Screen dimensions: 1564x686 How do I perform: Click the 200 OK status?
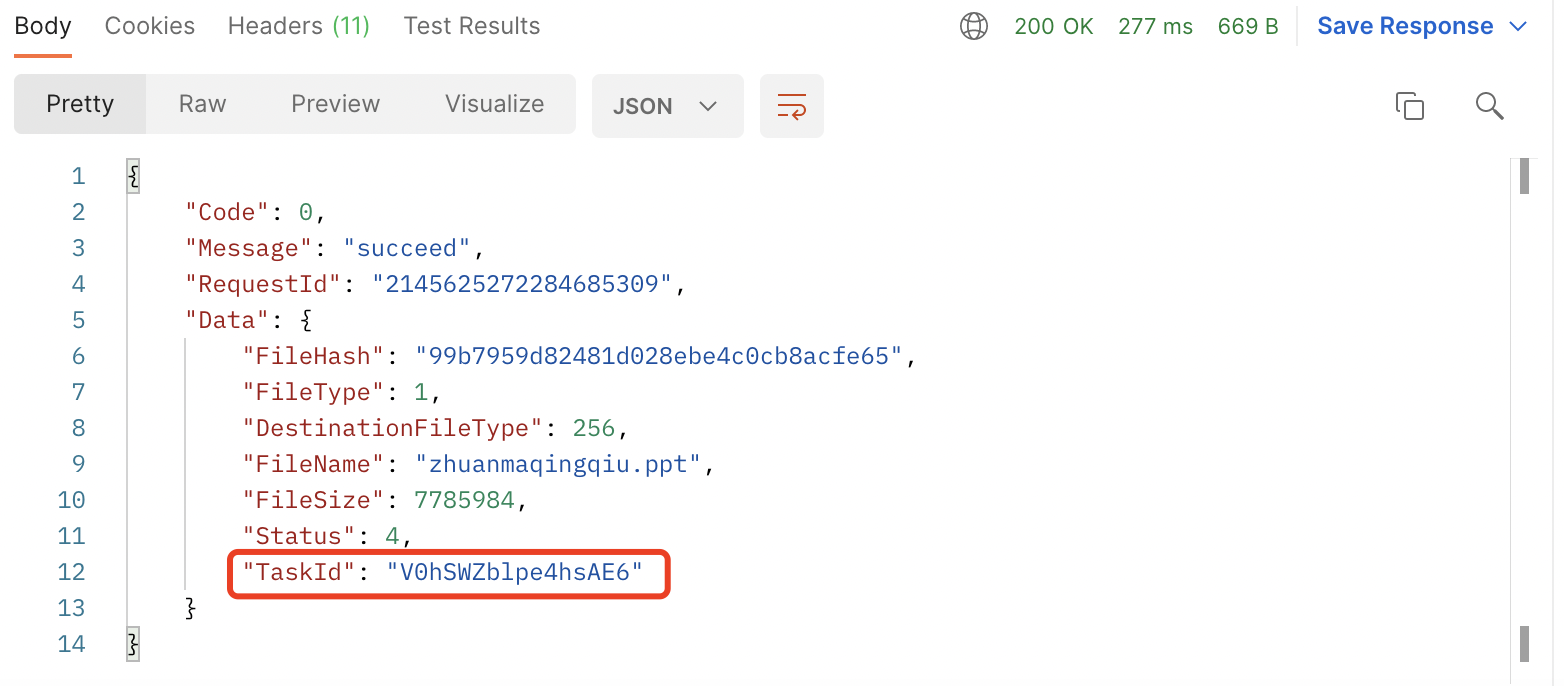point(1054,27)
